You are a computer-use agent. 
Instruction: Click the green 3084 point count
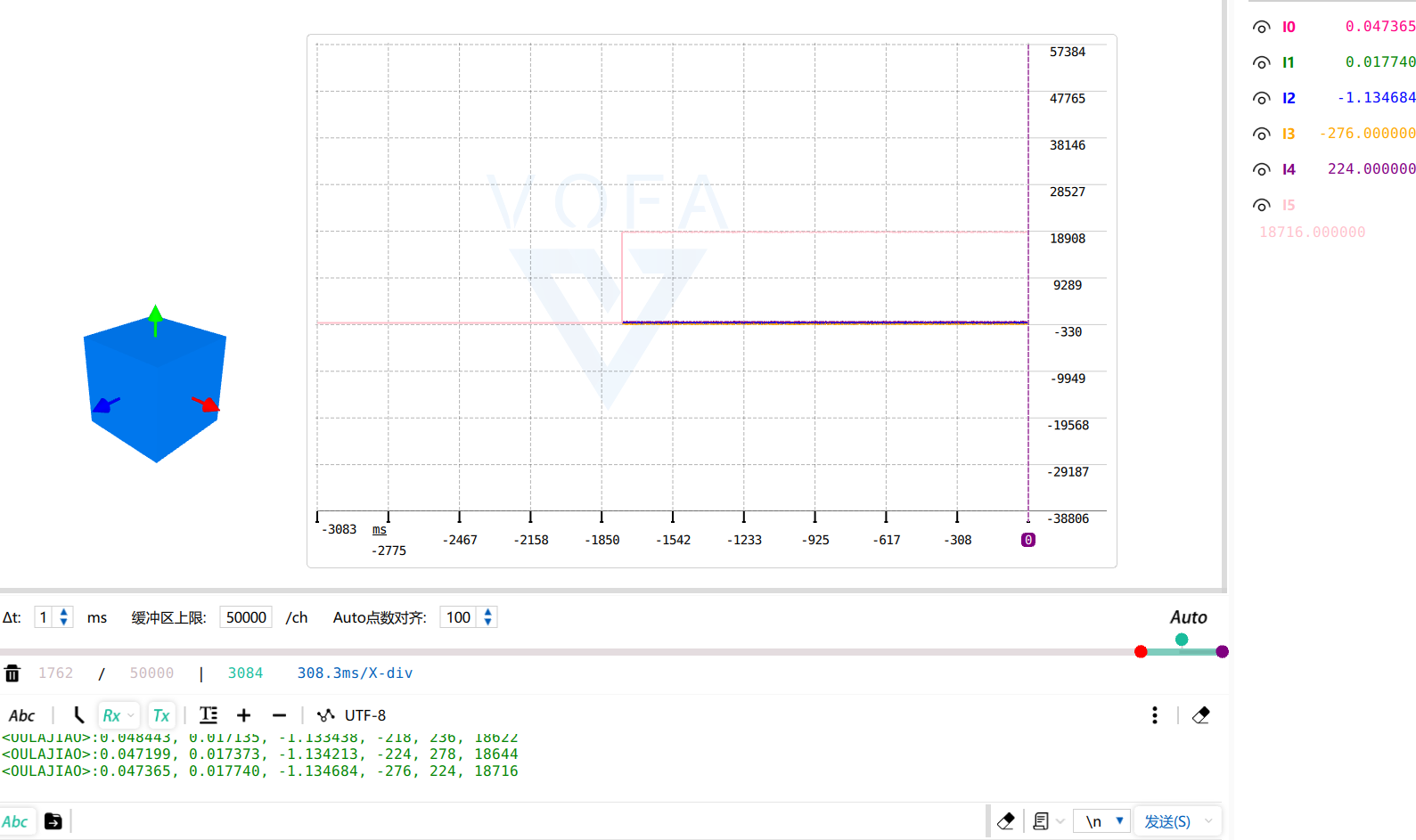click(x=245, y=673)
